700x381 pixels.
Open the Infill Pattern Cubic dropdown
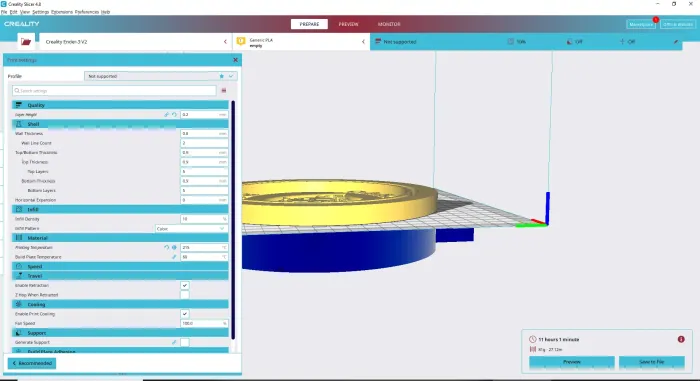(191, 229)
